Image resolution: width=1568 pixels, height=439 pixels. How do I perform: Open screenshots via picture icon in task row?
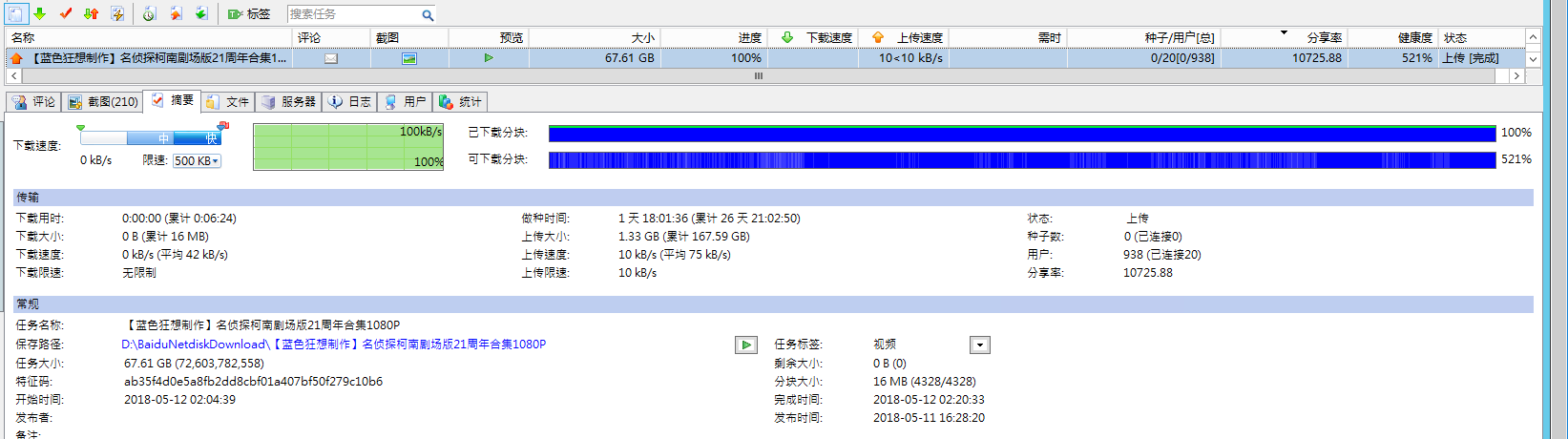408,58
